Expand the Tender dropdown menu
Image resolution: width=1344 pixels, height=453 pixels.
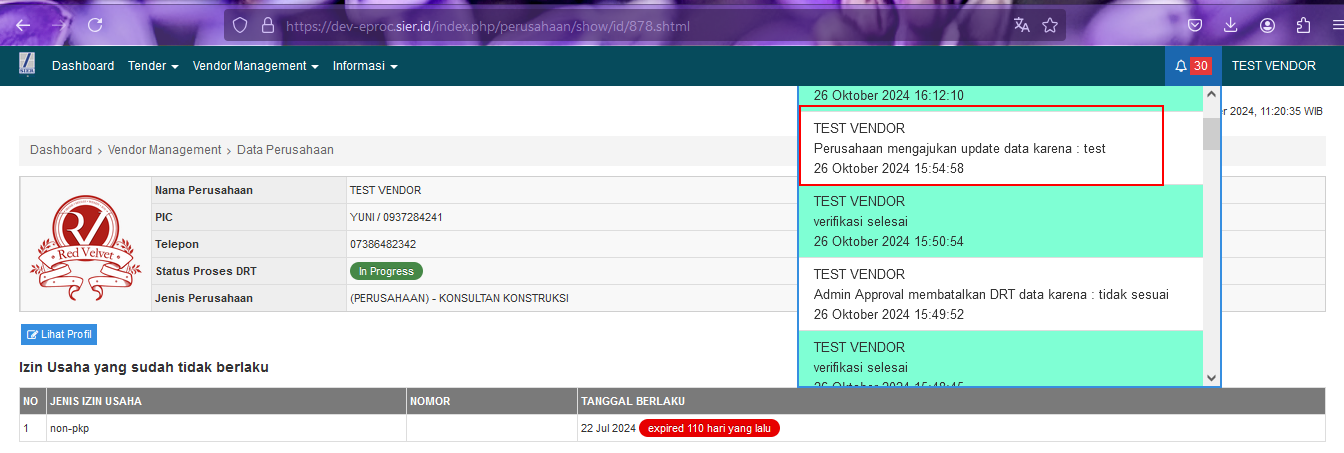(153, 66)
